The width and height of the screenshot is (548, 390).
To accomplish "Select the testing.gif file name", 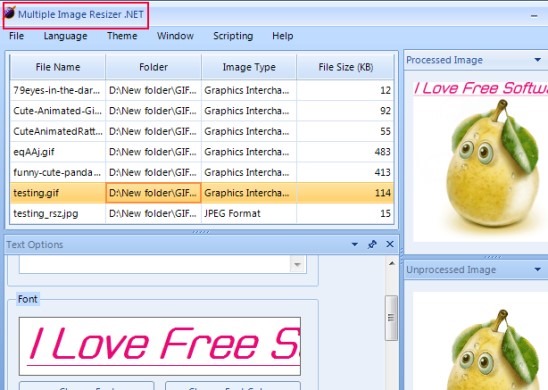I will (x=36, y=193).
